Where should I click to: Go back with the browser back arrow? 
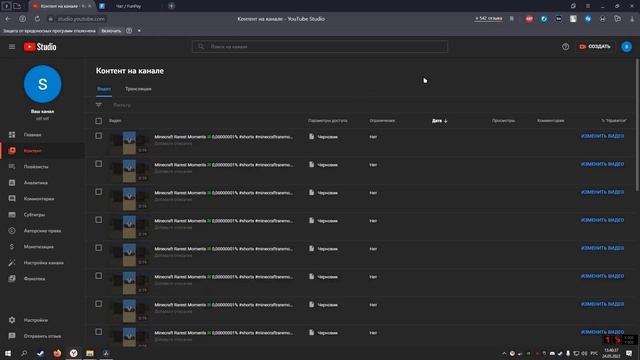[x=8, y=19]
